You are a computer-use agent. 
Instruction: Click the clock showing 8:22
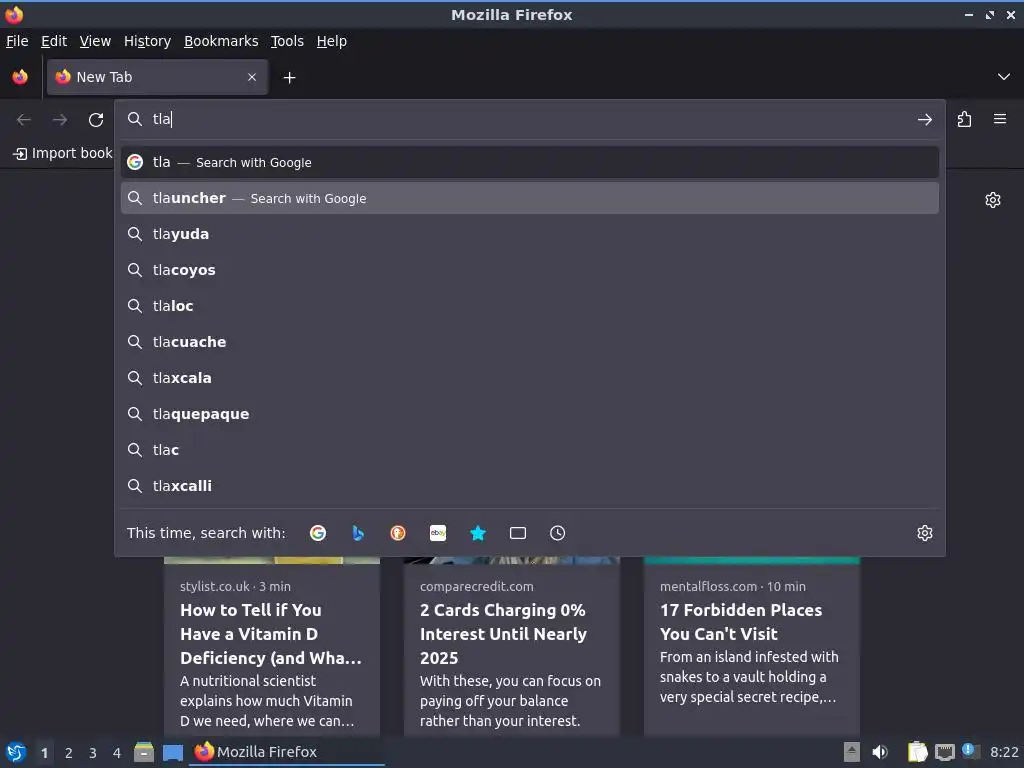coord(1004,752)
